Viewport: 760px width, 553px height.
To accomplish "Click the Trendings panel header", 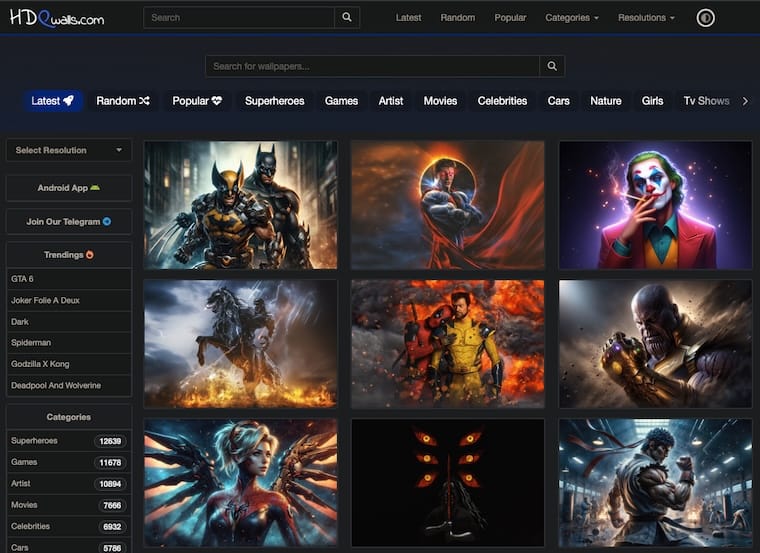I will click(69, 254).
